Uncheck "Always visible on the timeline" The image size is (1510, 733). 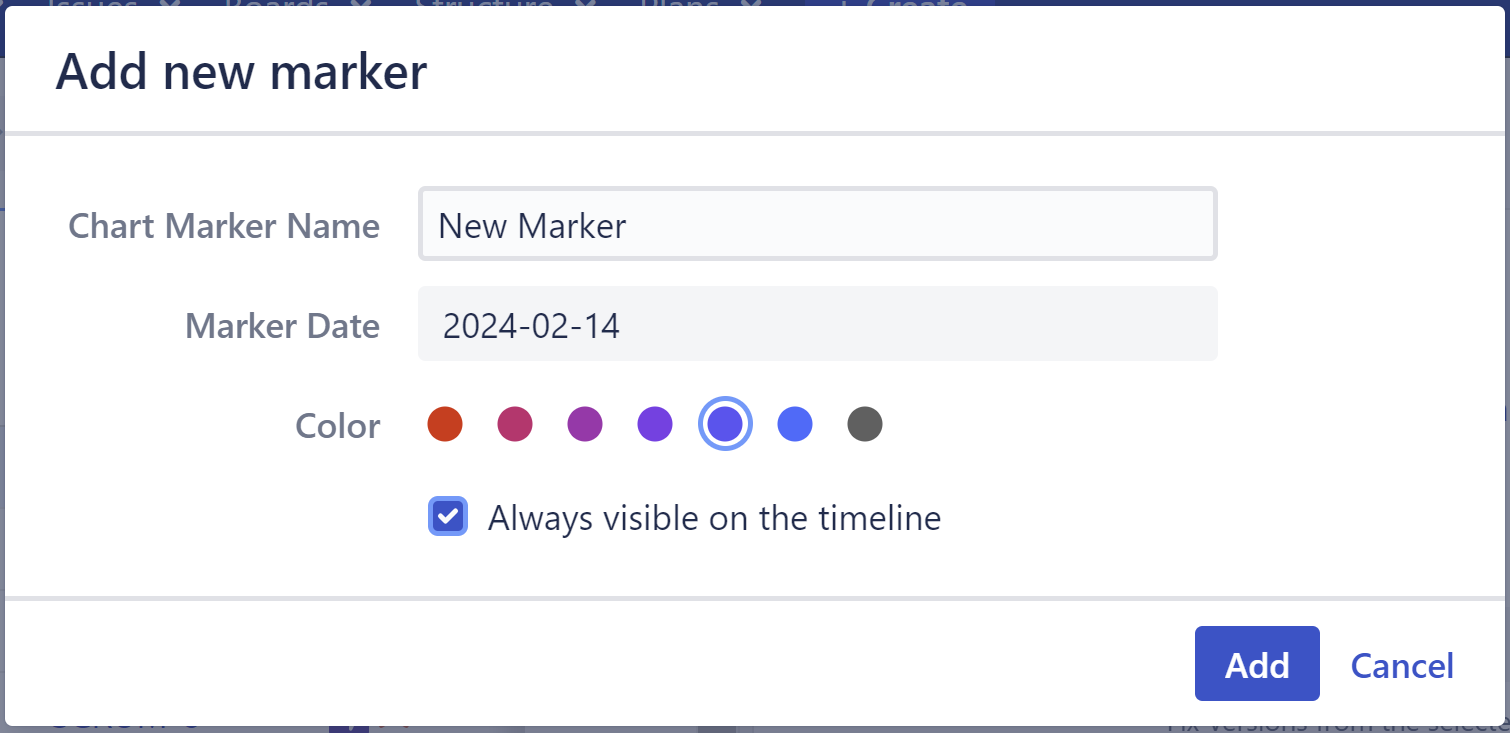tap(448, 517)
